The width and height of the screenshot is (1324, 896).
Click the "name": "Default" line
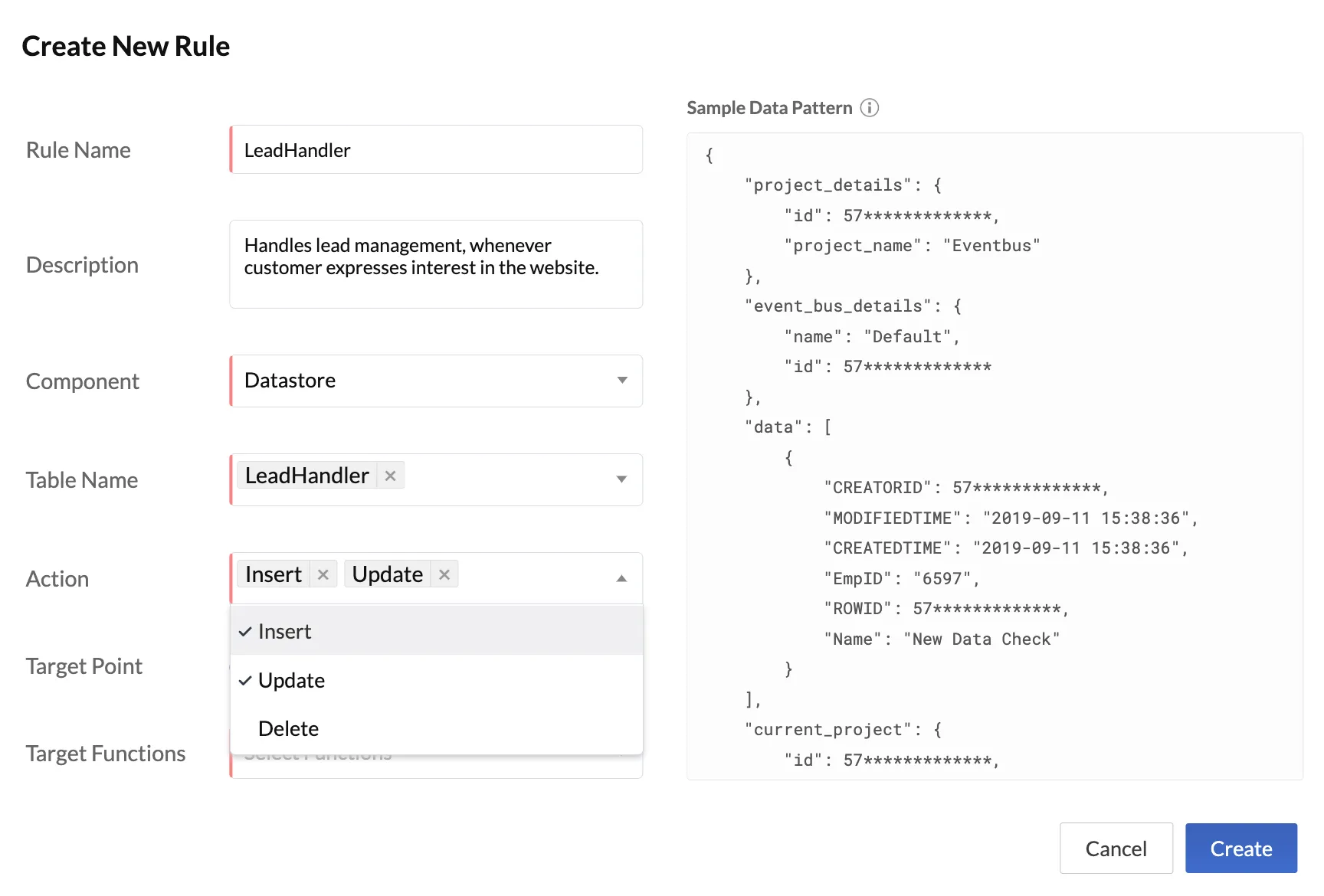tap(872, 337)
